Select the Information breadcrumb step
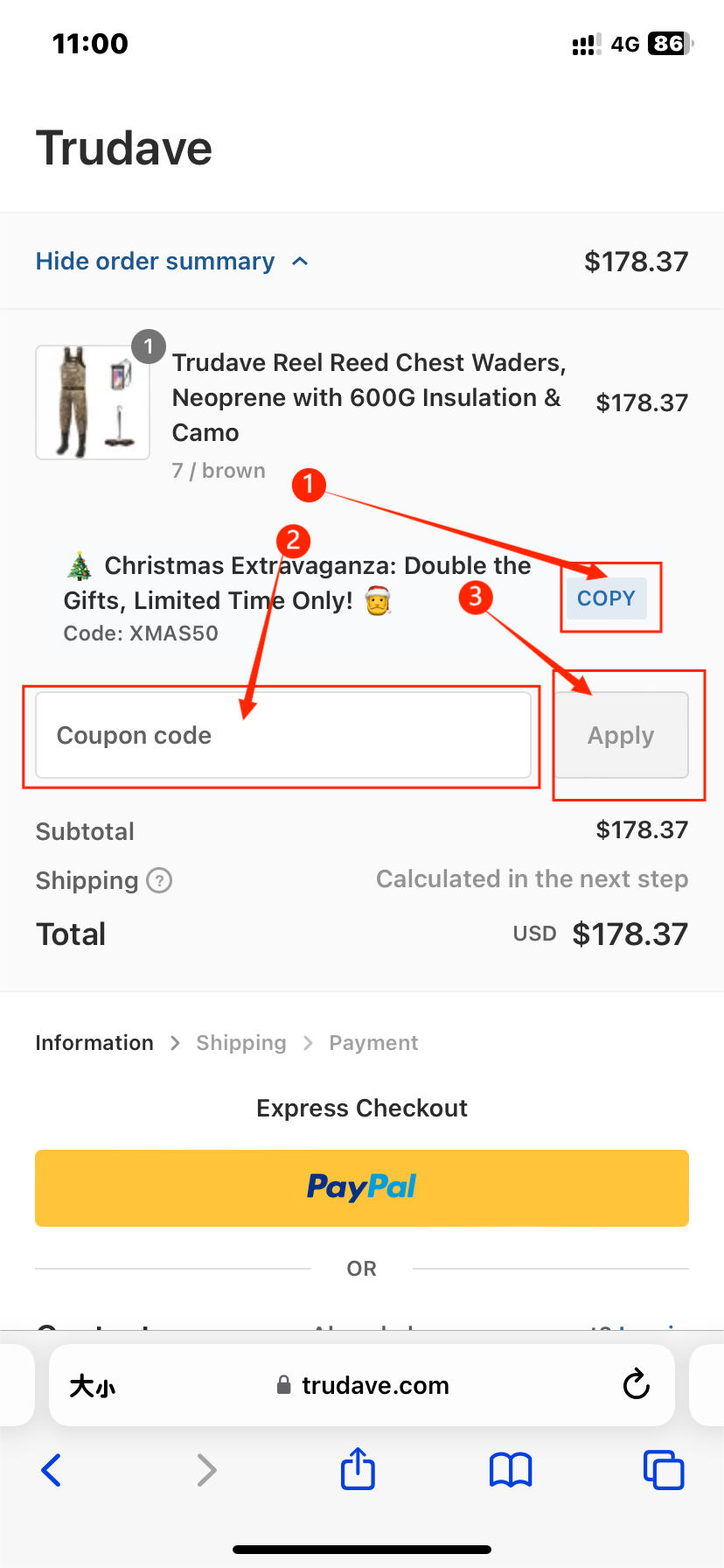Image resolution: width=724 pixels, height=1568 pixels. click(94, 1043)
